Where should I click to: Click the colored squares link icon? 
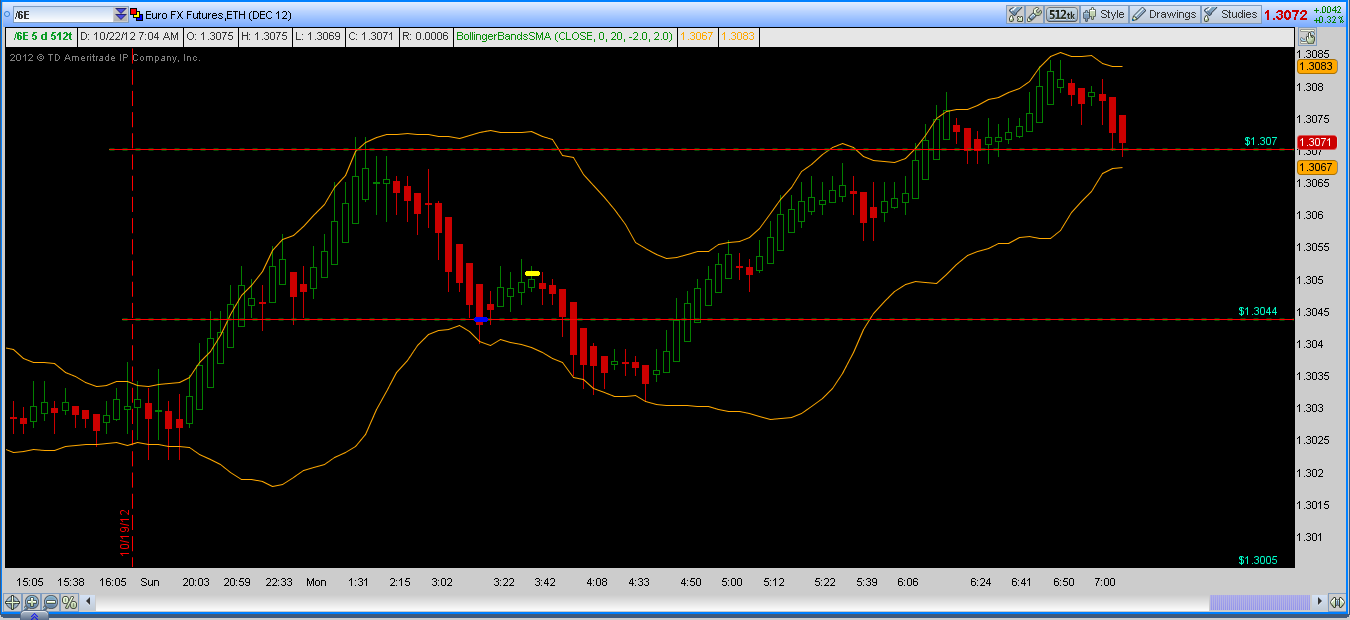[x=137, y=14]
